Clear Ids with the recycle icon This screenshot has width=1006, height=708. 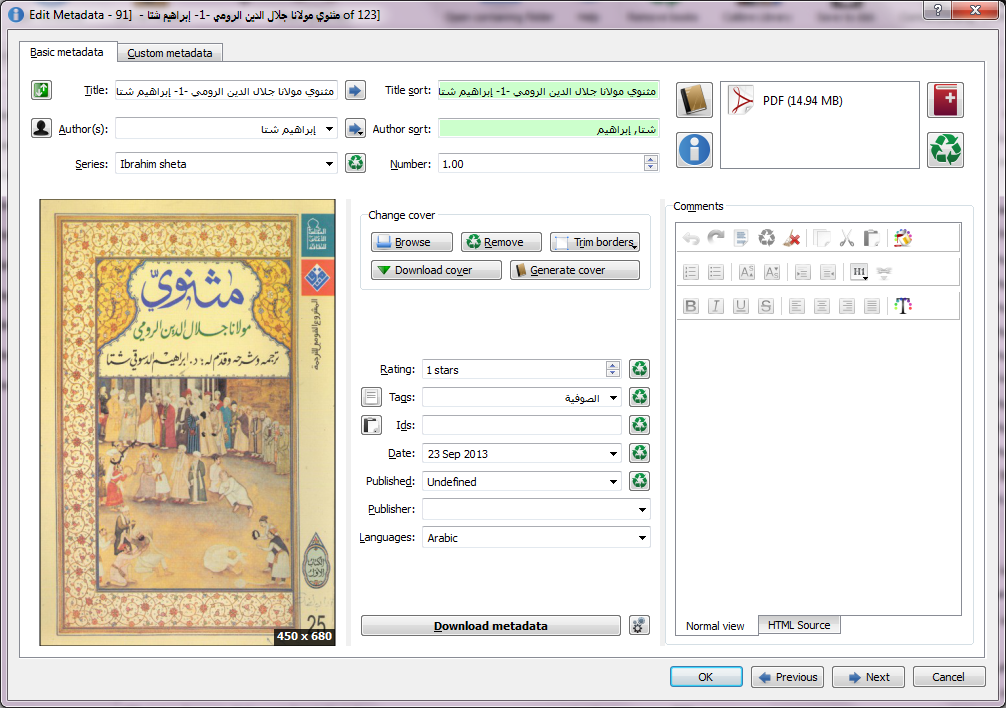pyautogui.click(x=640, y=425)
